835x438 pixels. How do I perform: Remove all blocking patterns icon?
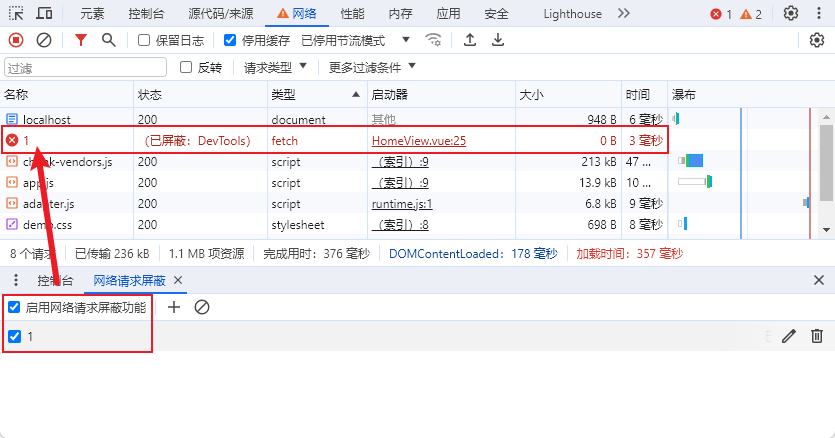click(x=202, y=307)
